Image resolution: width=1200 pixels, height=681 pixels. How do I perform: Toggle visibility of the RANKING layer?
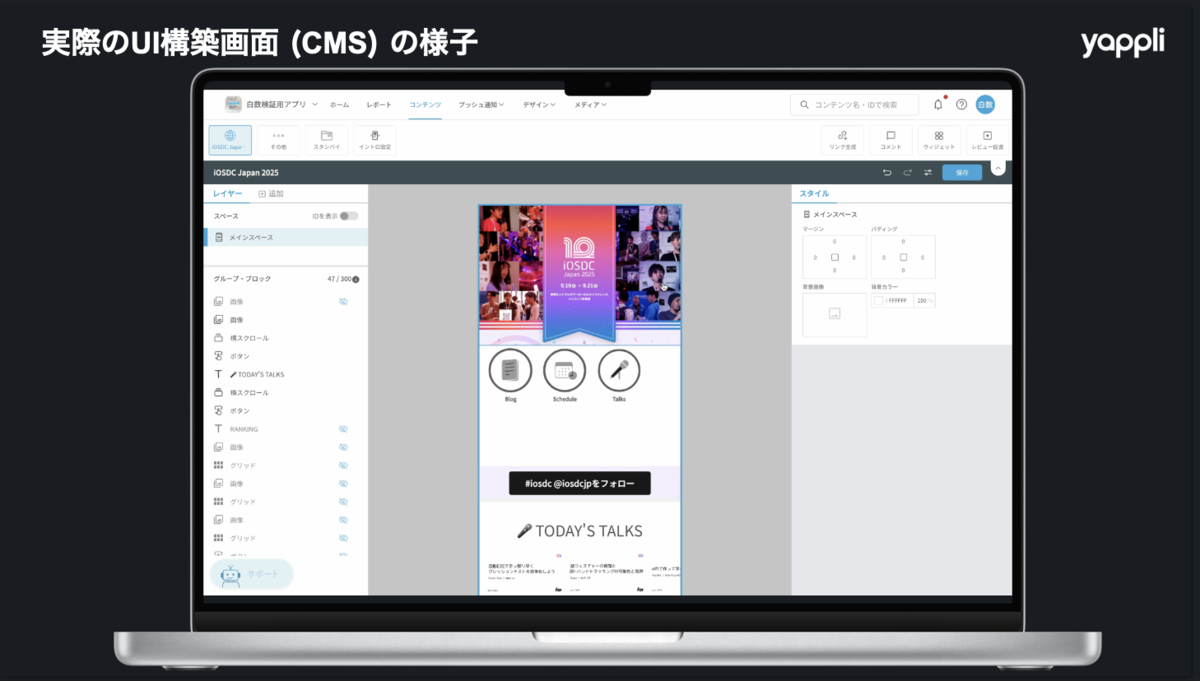[343, 429]
